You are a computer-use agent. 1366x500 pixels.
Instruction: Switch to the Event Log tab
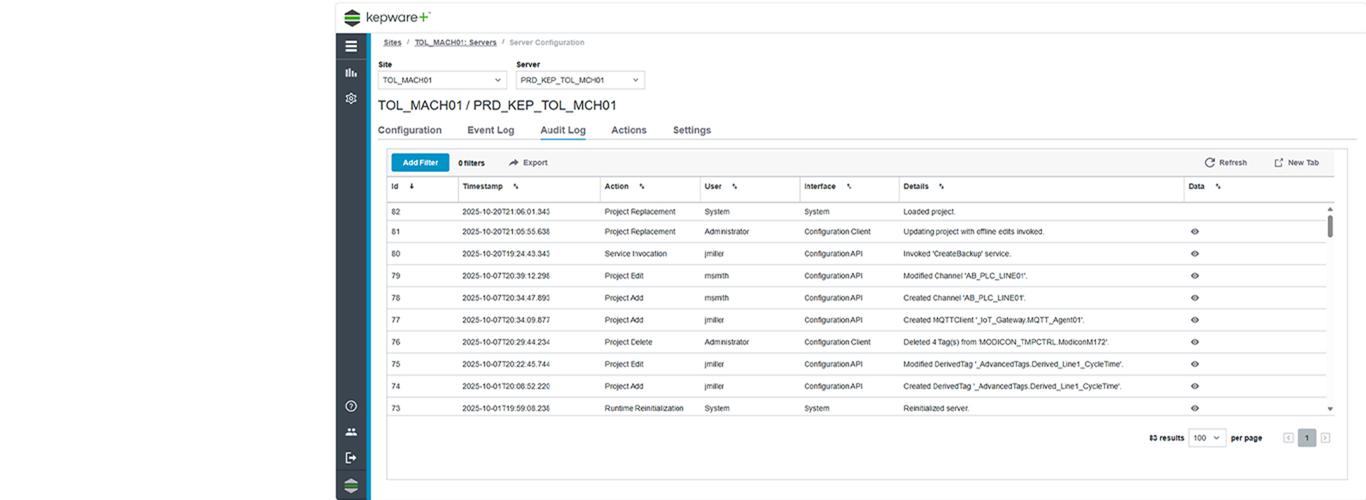pos(490,130)
